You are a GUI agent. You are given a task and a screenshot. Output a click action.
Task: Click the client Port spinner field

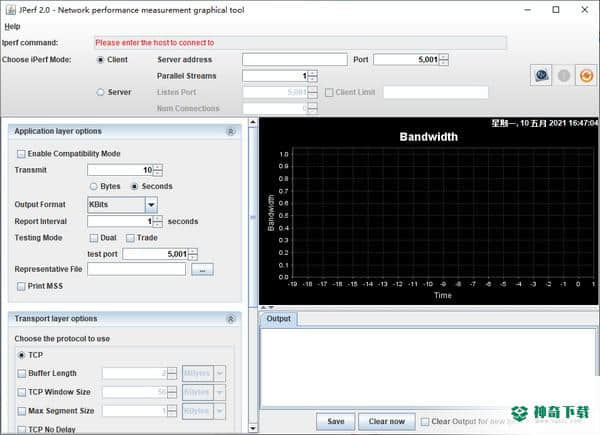pyautogui.click(x=411, y=60)
